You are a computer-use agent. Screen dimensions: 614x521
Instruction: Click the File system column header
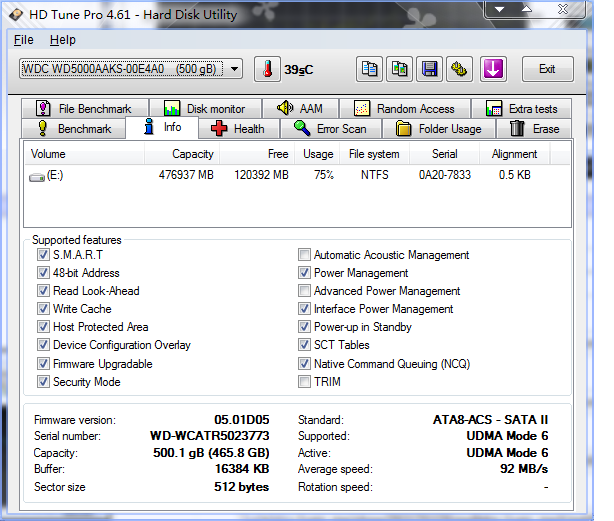374,154
